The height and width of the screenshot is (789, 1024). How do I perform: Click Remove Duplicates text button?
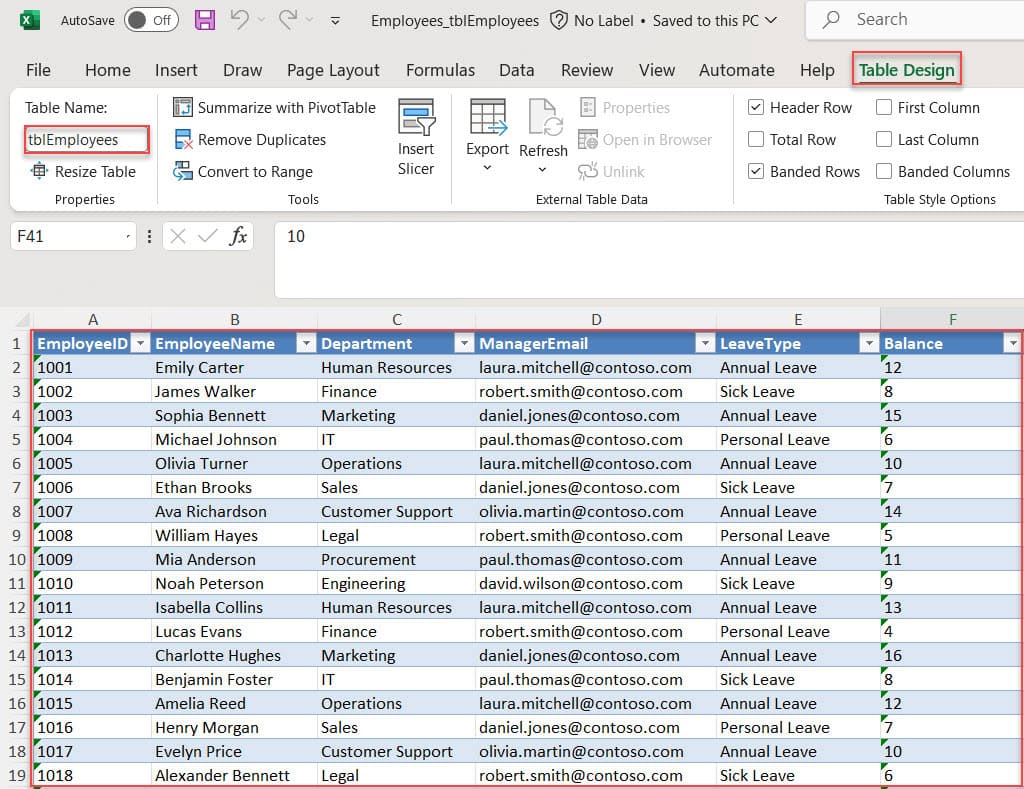[262, 139]
